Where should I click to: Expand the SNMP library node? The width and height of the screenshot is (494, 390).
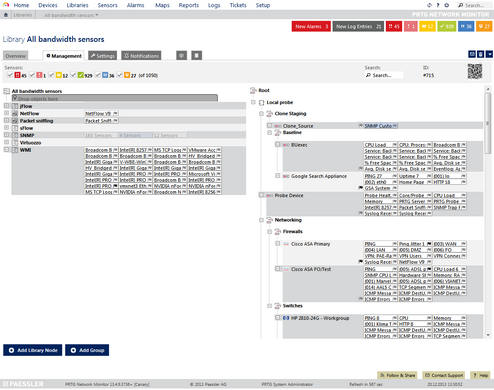(x=6, y=135)
